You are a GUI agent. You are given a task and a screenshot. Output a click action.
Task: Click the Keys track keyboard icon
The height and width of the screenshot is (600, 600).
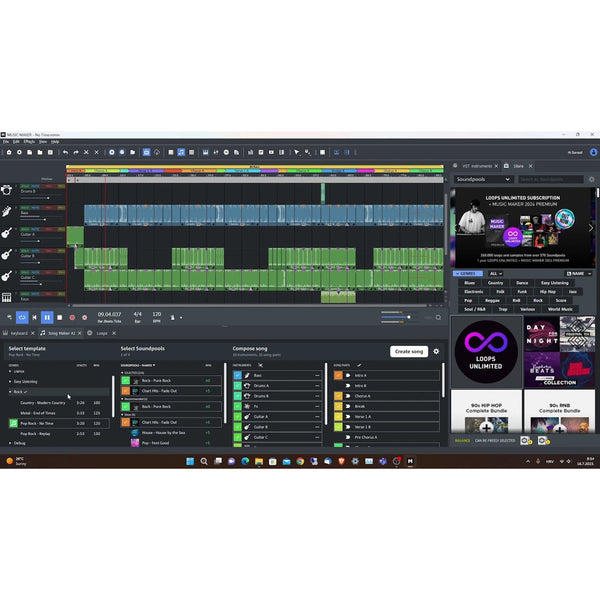(7, 297)
